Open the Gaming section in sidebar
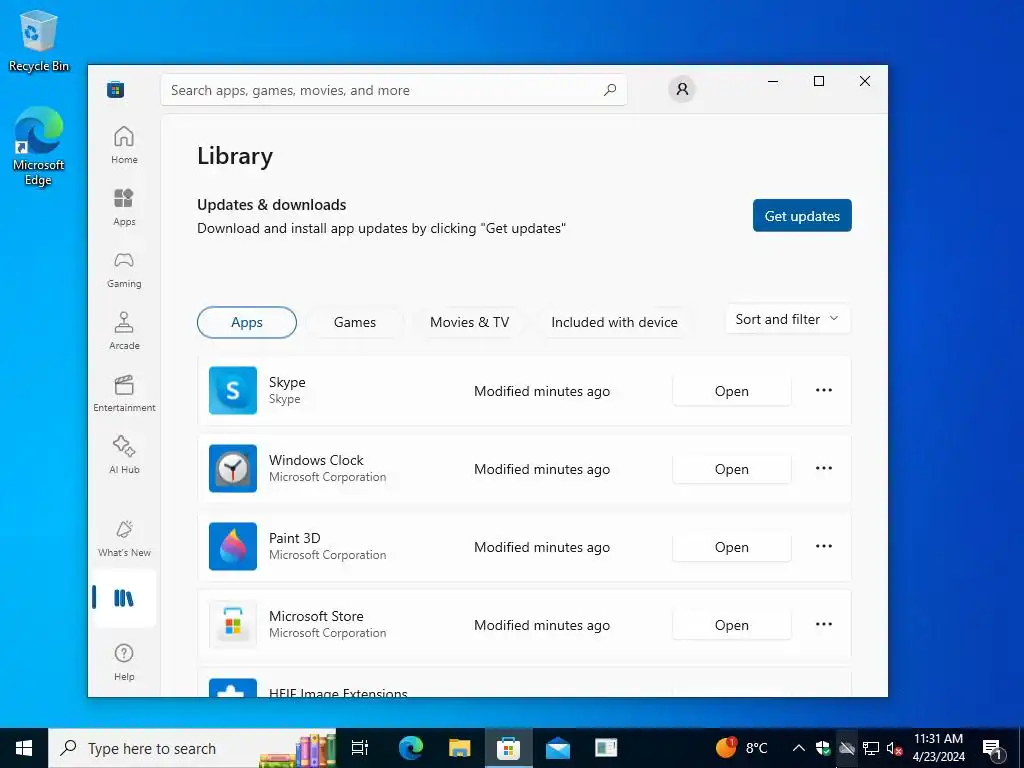 (x=124, y=269)
